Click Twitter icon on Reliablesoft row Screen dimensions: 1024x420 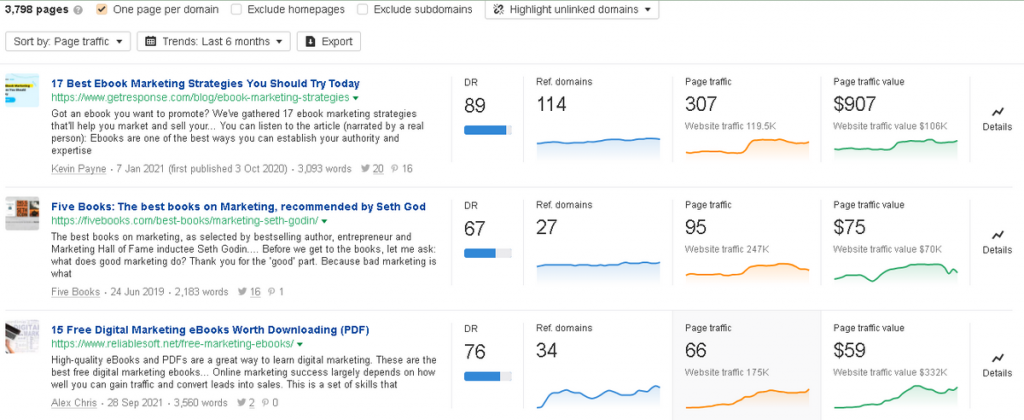point(240,403)
